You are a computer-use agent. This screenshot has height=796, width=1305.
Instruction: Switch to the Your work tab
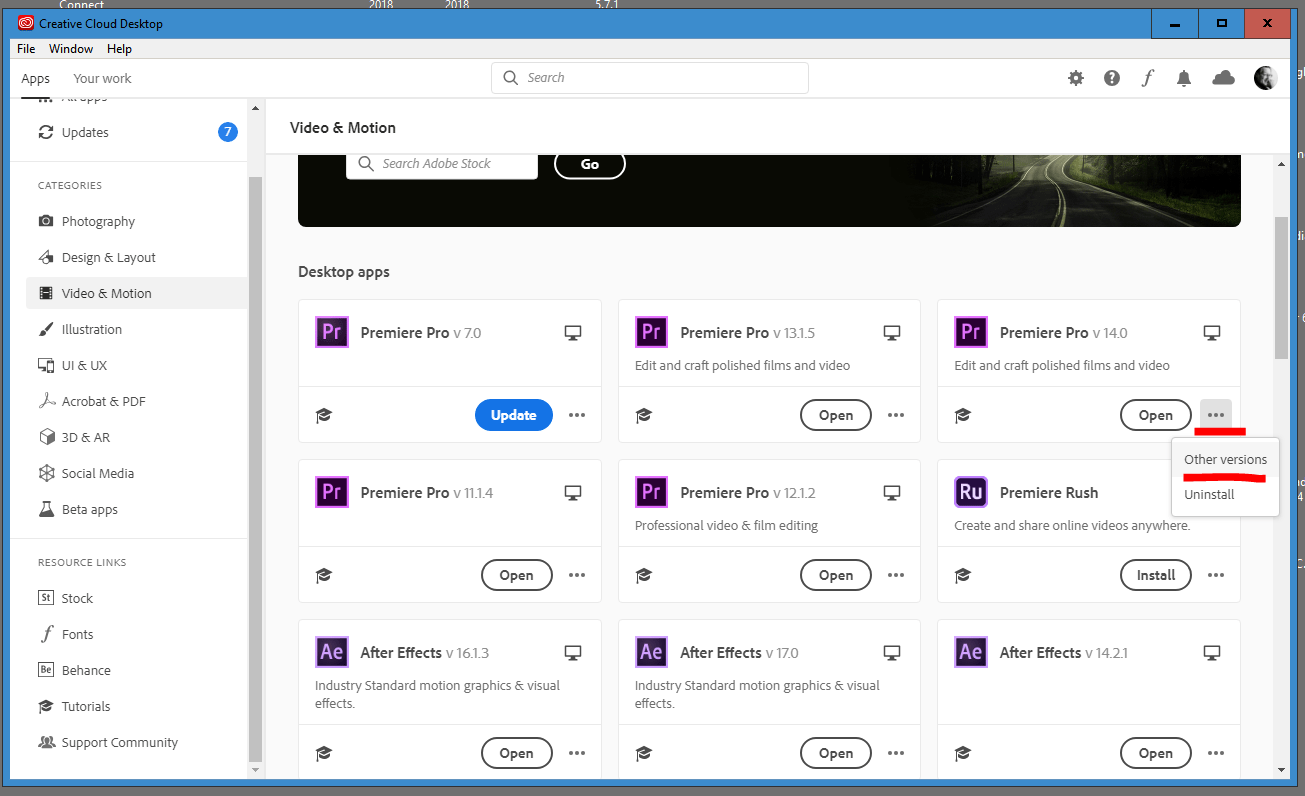point(101,78)
